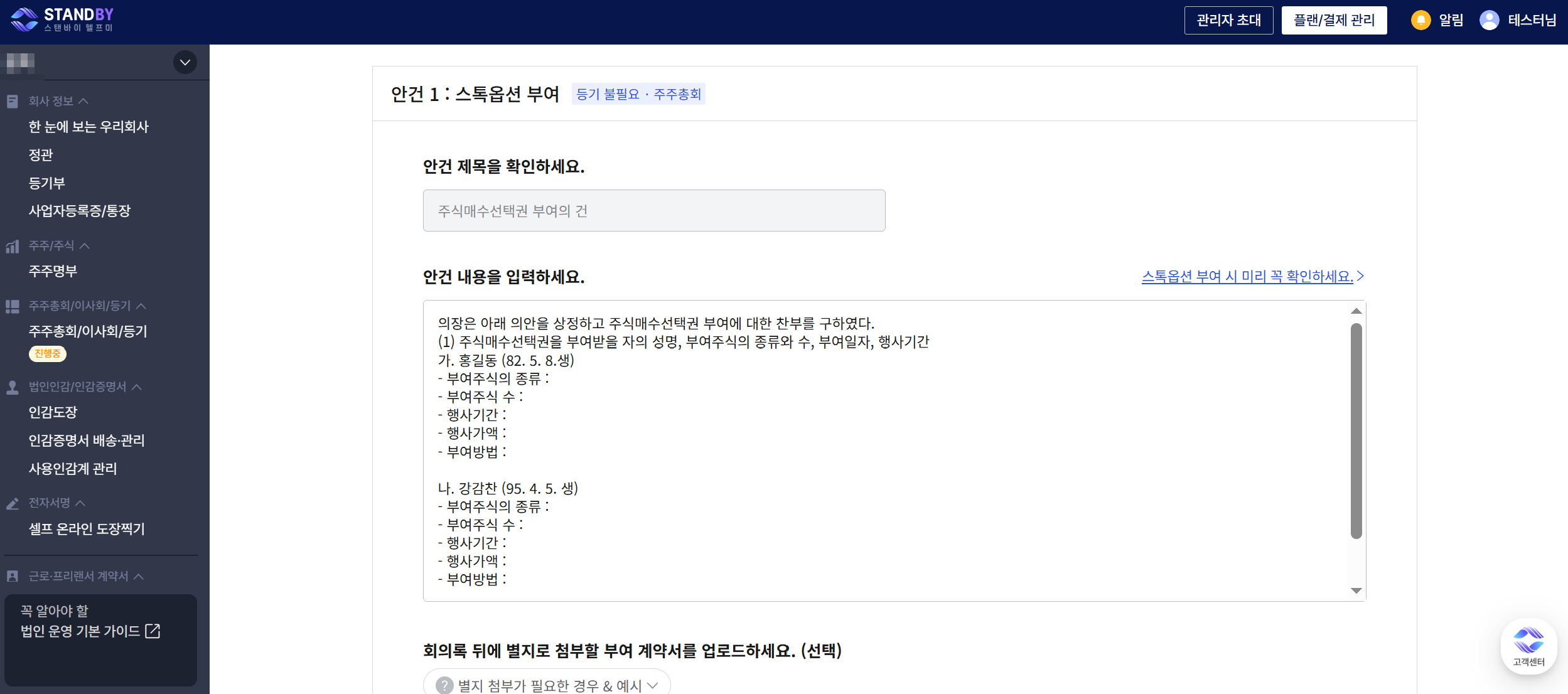The width and height of the screenshot is (1568, 694).
Task: Go to the 주주총회/이사회/등기 menu item
Action: click(x=88, y=331)
